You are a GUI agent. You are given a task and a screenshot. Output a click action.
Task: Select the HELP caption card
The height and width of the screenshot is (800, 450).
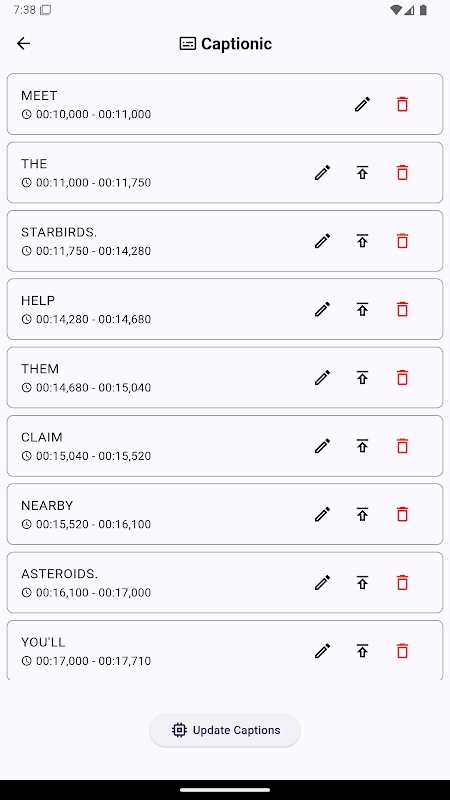click(x=225, y=309)
